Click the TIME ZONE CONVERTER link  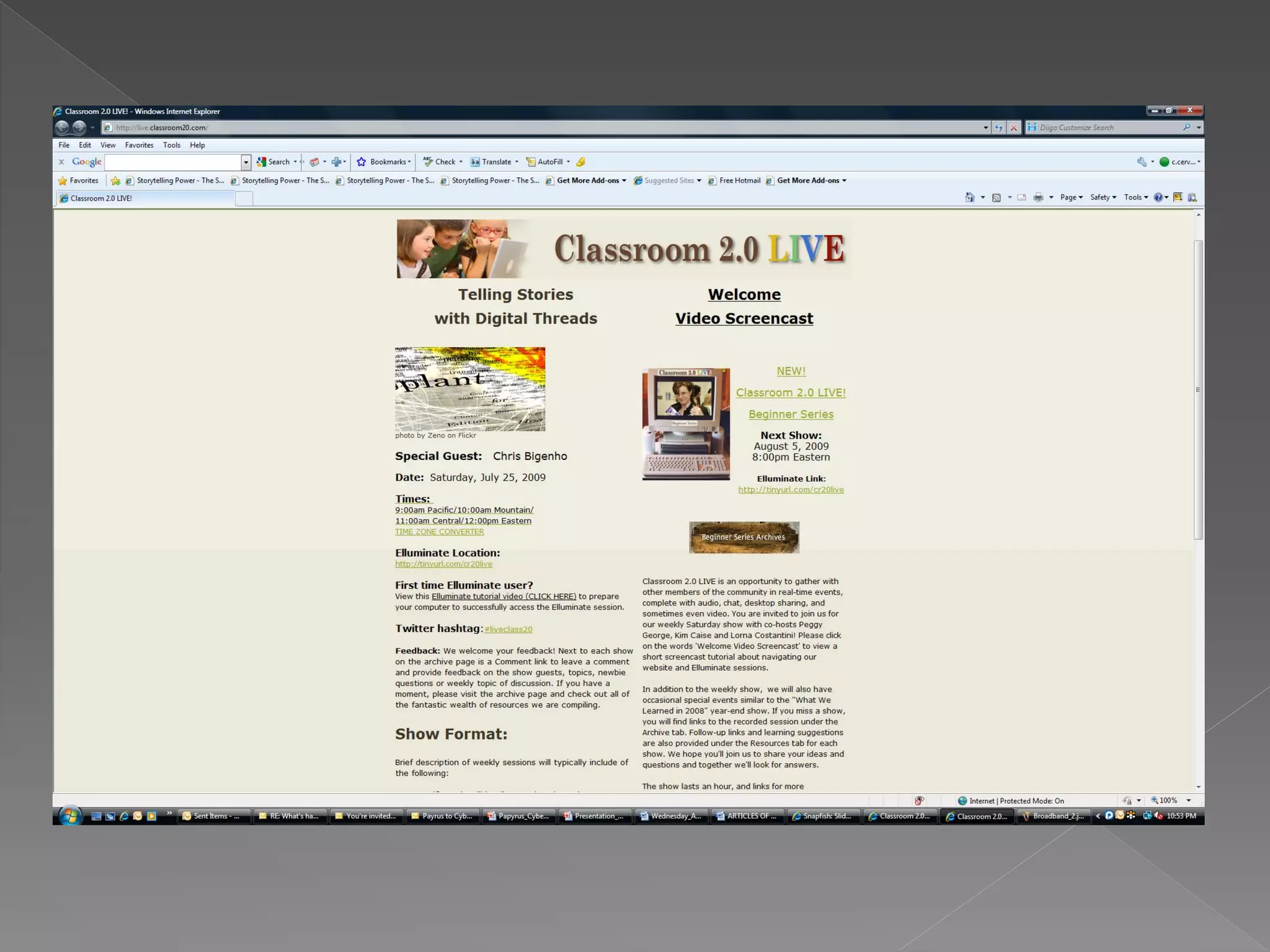440,532
